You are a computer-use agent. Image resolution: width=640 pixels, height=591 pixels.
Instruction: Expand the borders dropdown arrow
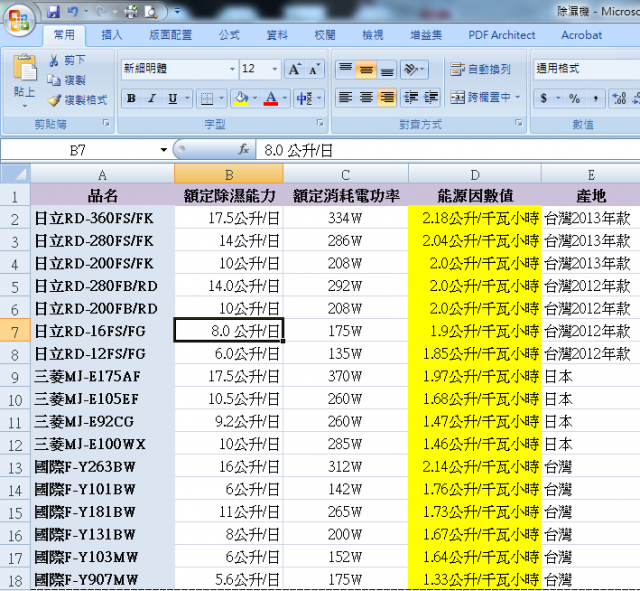tap(222, 98)
